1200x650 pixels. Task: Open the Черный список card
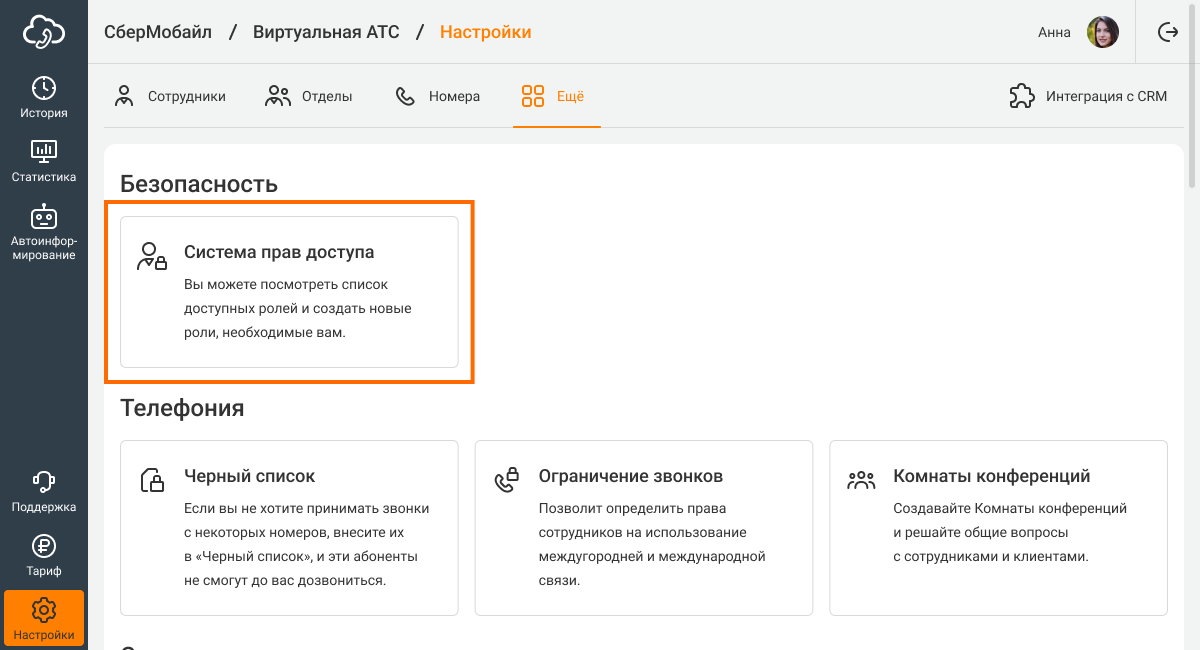pyautogui.click(x=289, y=527)
